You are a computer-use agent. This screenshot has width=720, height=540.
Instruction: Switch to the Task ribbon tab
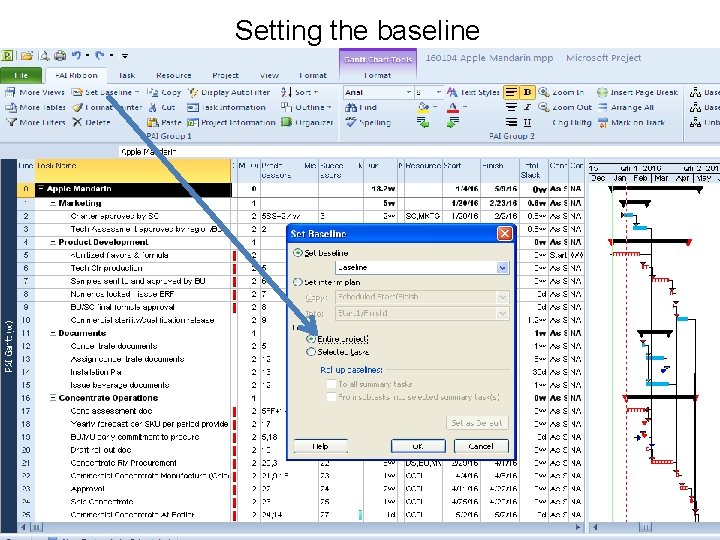(x=127, y=75)
